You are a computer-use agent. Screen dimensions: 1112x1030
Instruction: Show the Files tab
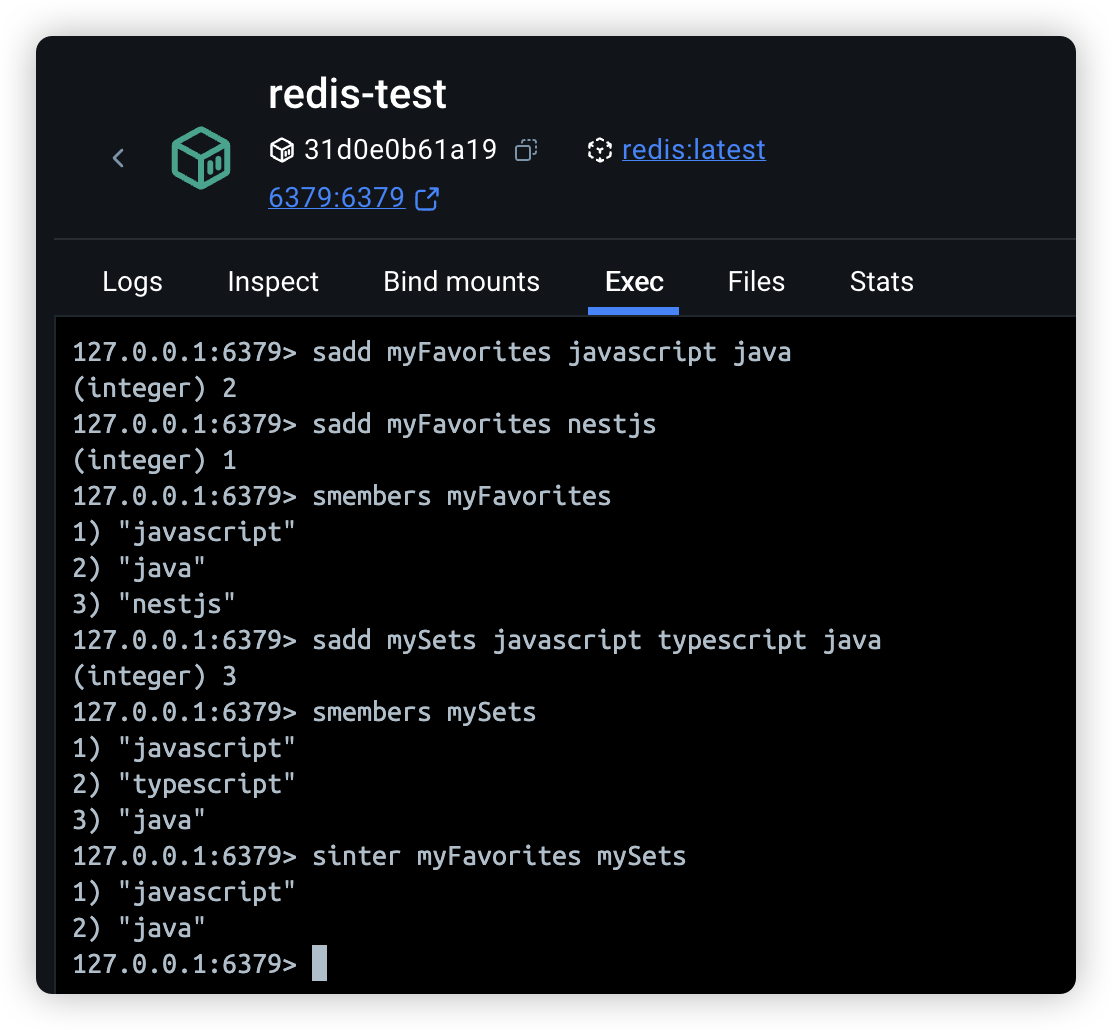[x=756, y=282]
